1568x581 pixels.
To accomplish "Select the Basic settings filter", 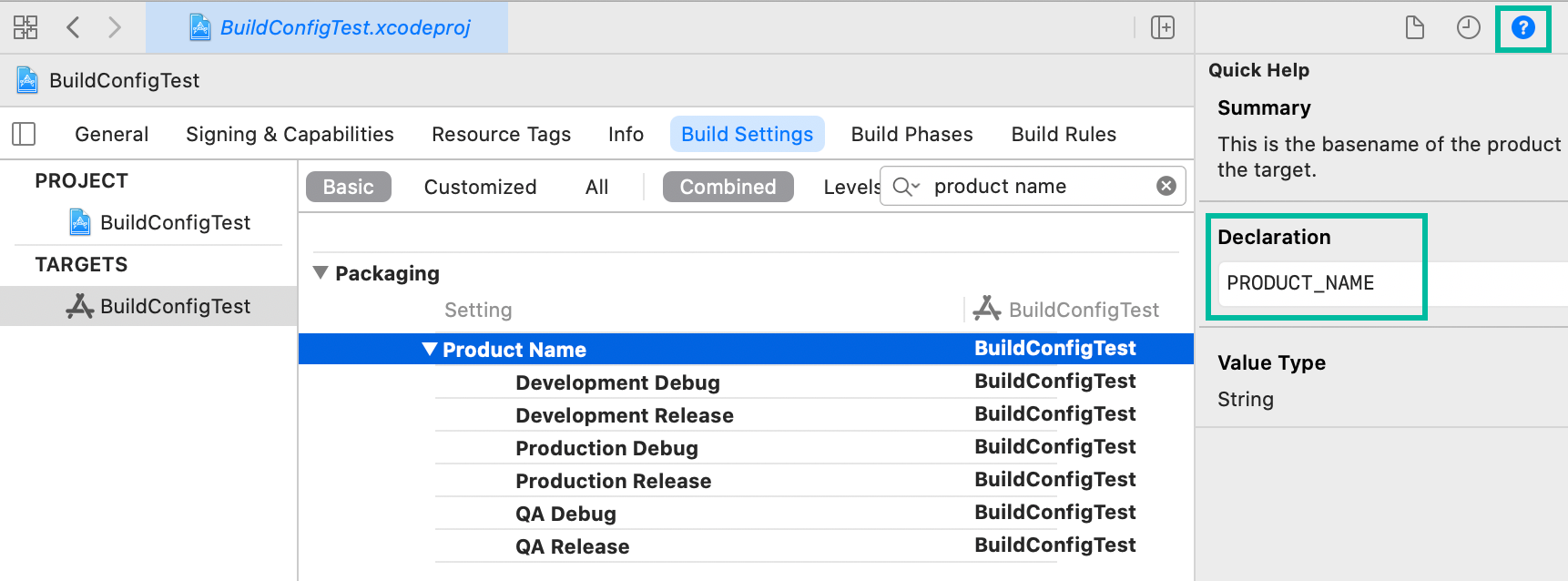I will pos(348,187).
